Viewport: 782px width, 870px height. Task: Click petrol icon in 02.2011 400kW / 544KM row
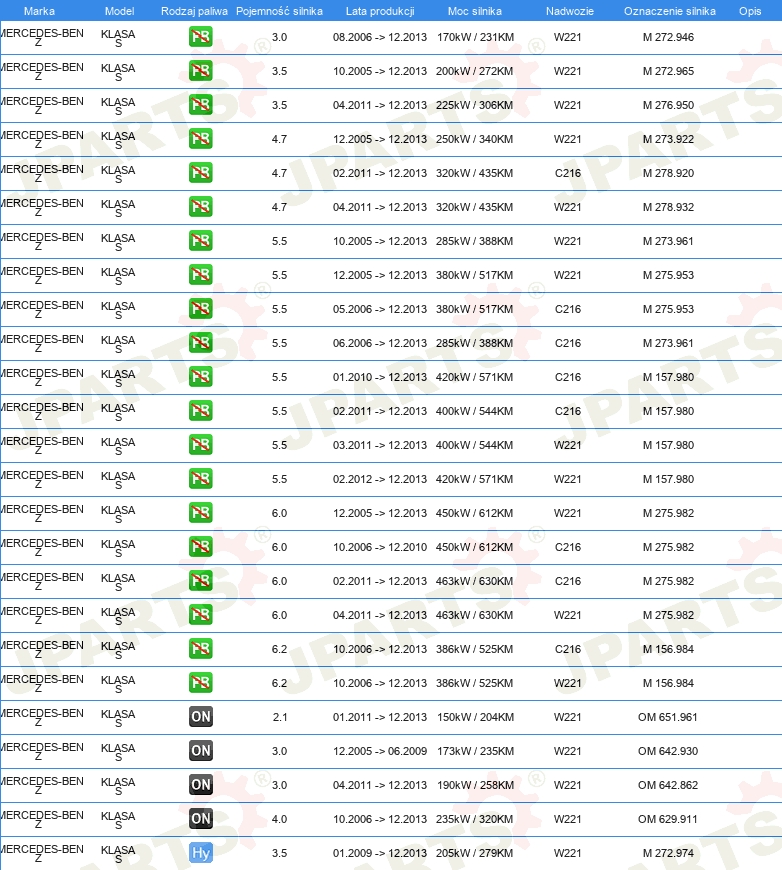[x=200, y=411]
